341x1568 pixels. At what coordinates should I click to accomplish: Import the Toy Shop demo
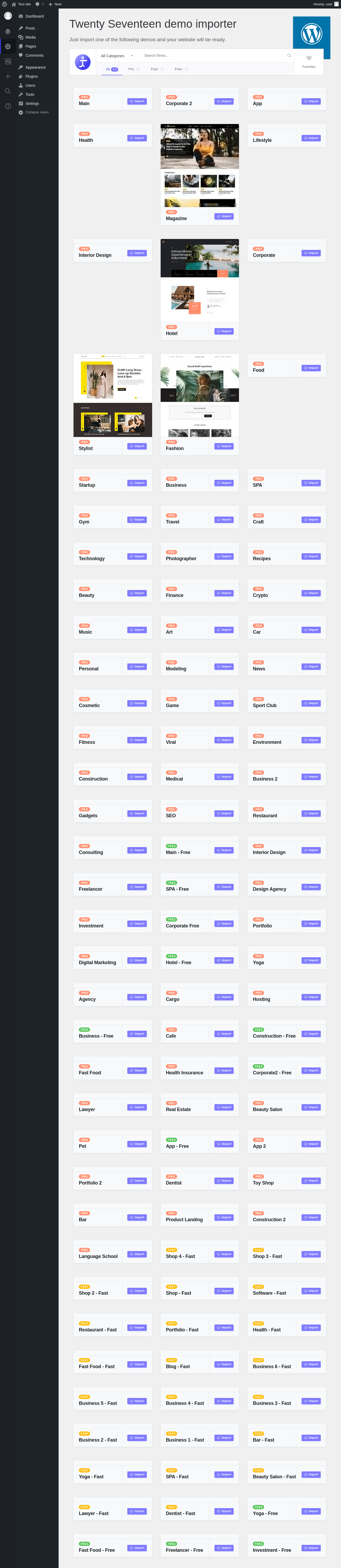[x=311, y=1181]
